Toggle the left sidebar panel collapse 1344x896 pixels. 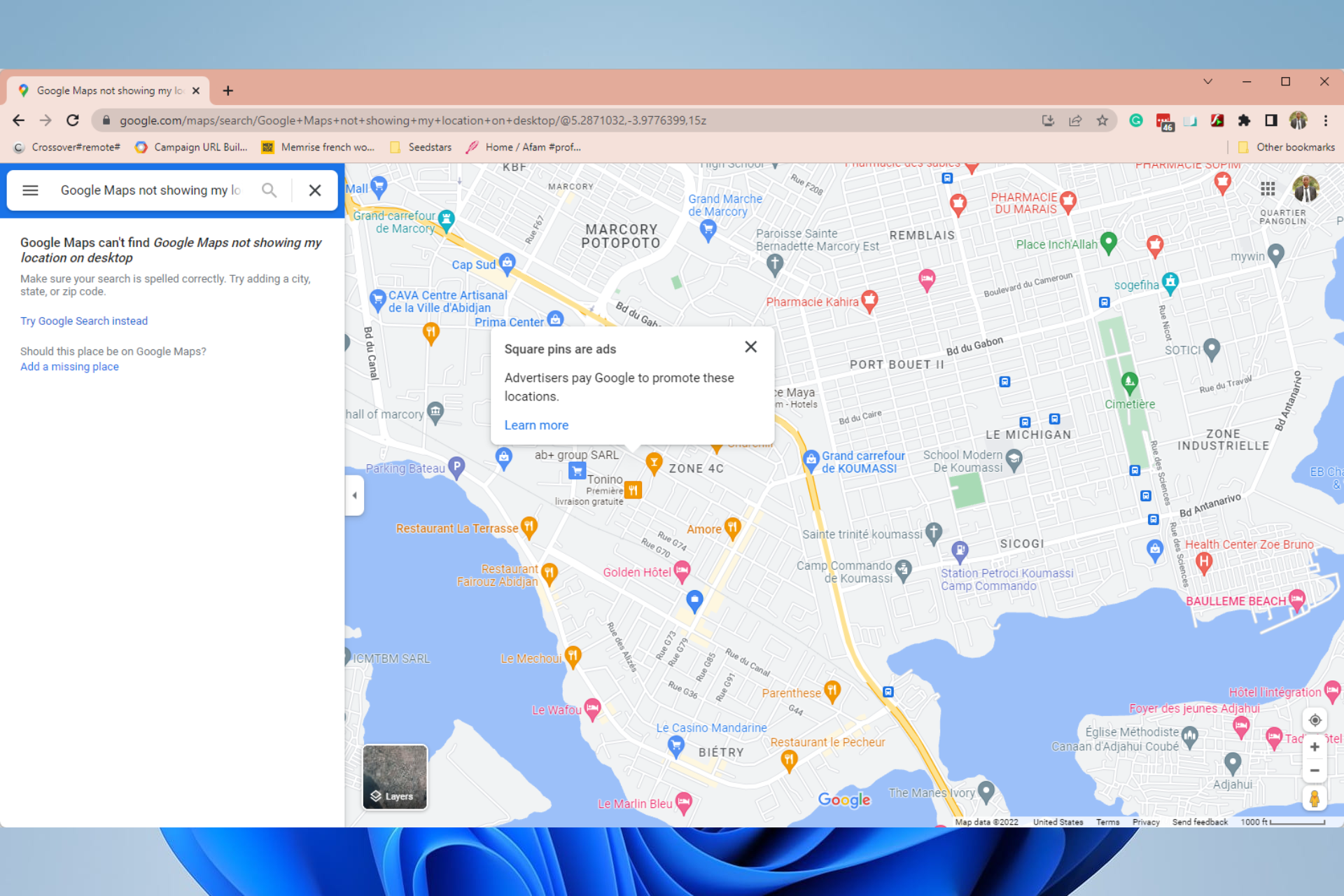pos(353,494)
